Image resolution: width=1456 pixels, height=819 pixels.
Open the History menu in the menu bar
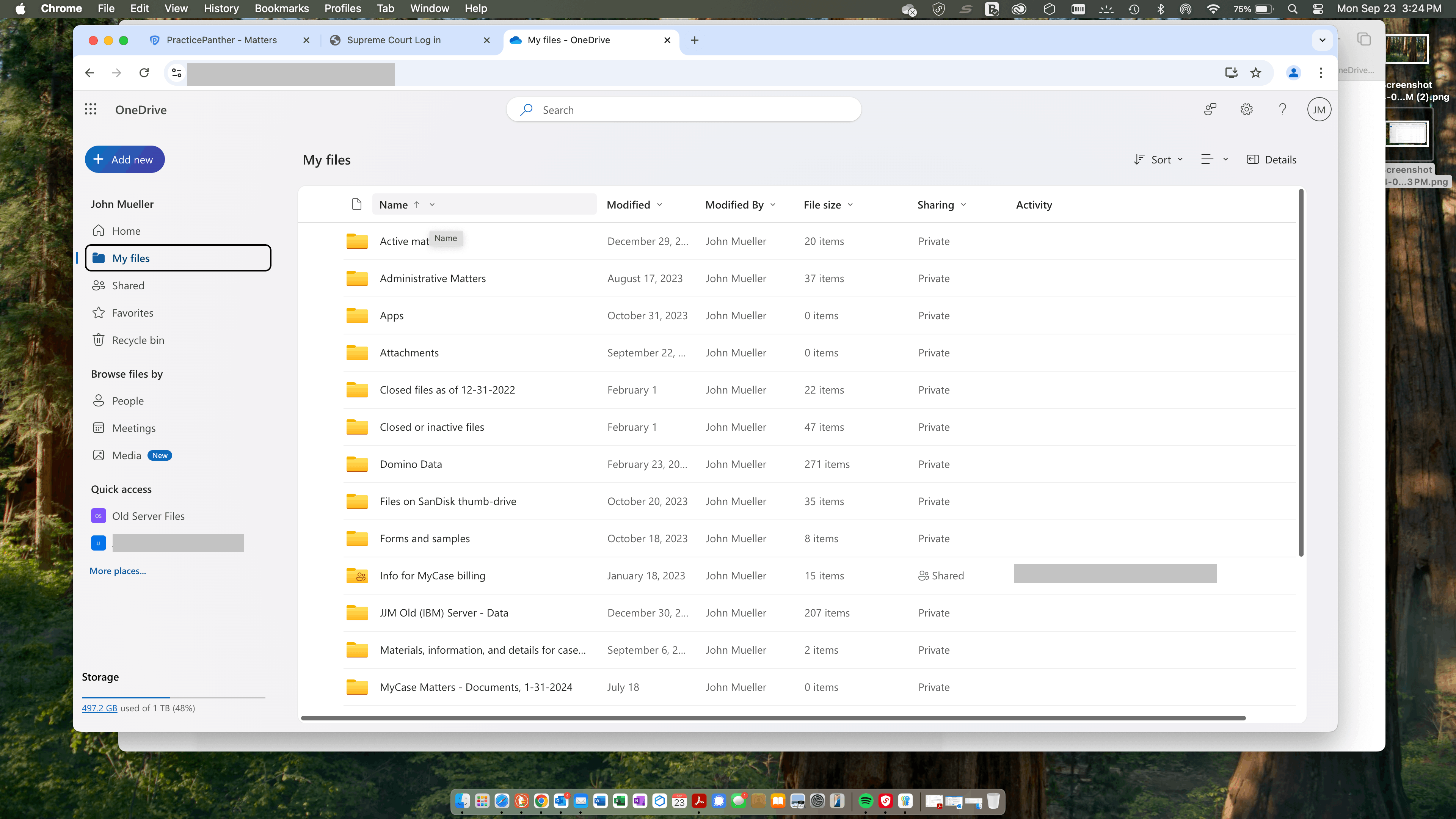[221, 8]
